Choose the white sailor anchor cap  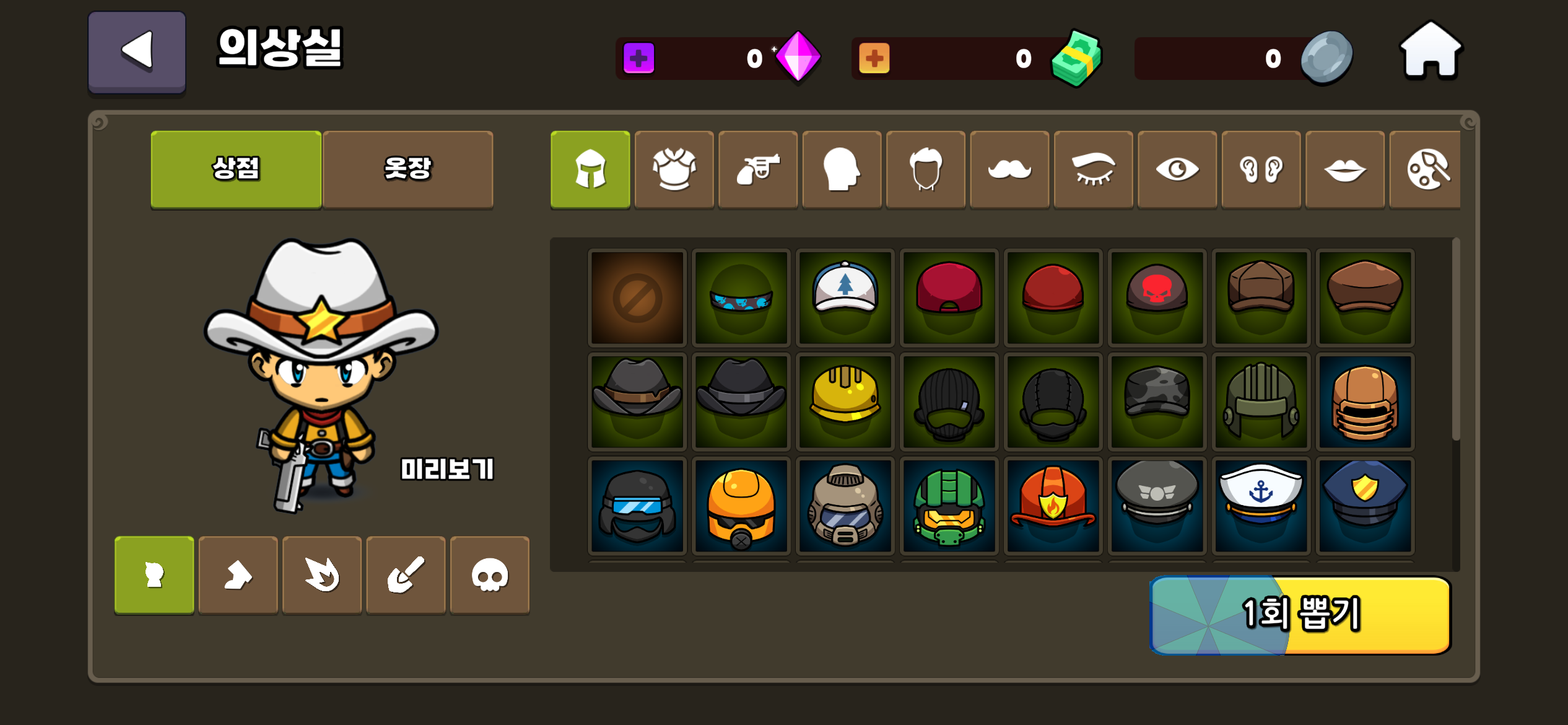tap(1261, 506)
